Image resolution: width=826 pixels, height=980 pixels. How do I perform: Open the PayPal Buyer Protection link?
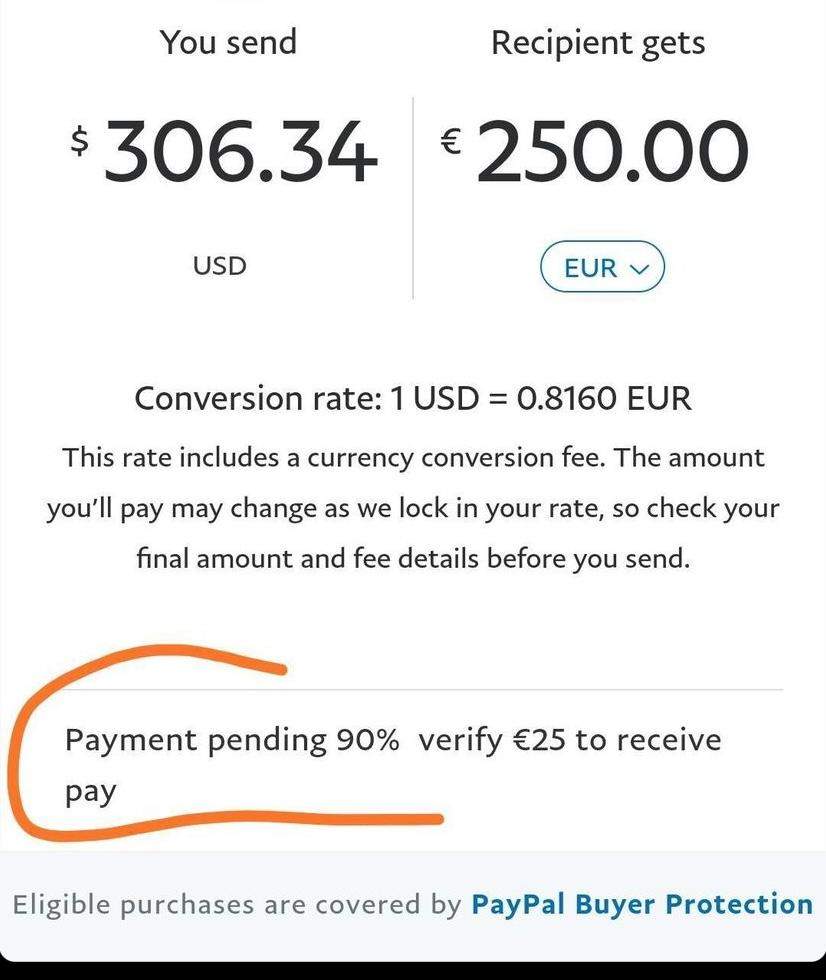tap(641, 905)
